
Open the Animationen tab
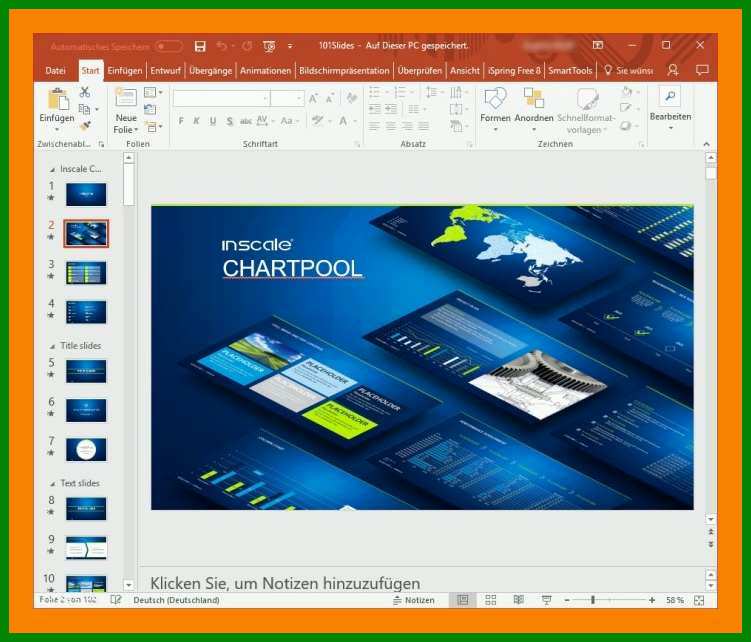[x=265, y=70]
